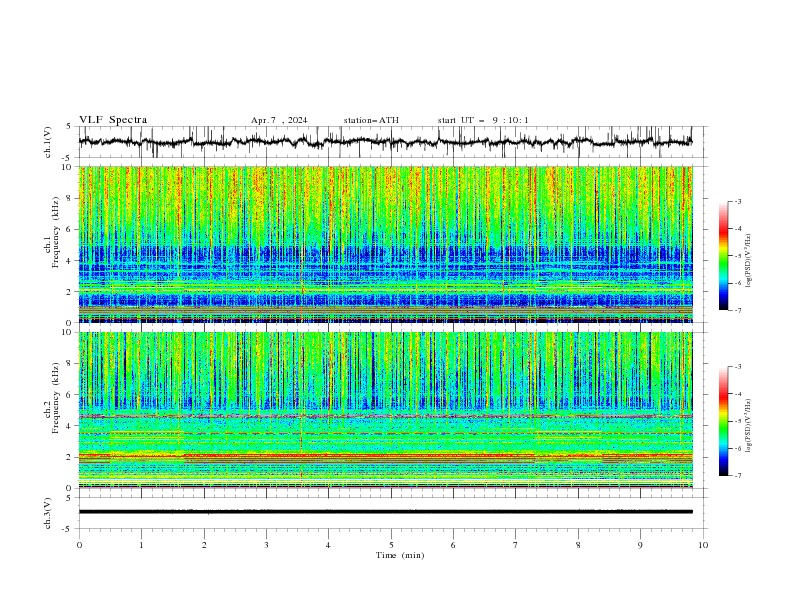Screen dimensions: 792x612
Task: Click the ch.2 spectrogram panel
Action: point(385,410)
